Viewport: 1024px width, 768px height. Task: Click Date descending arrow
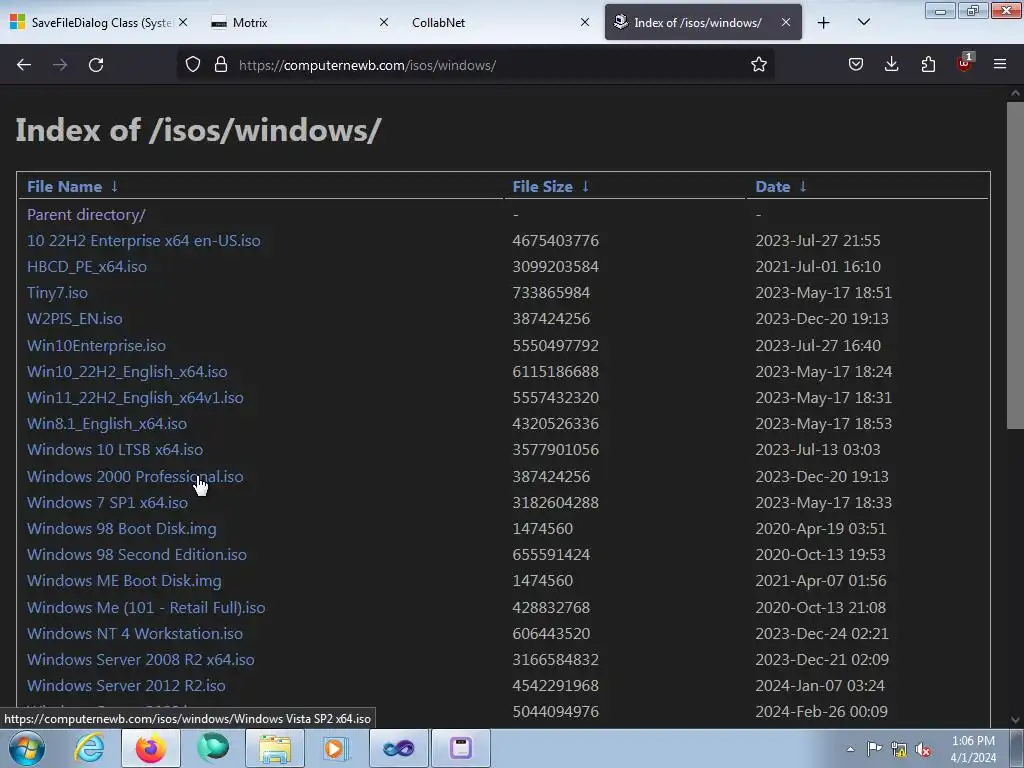coord(803,187)
